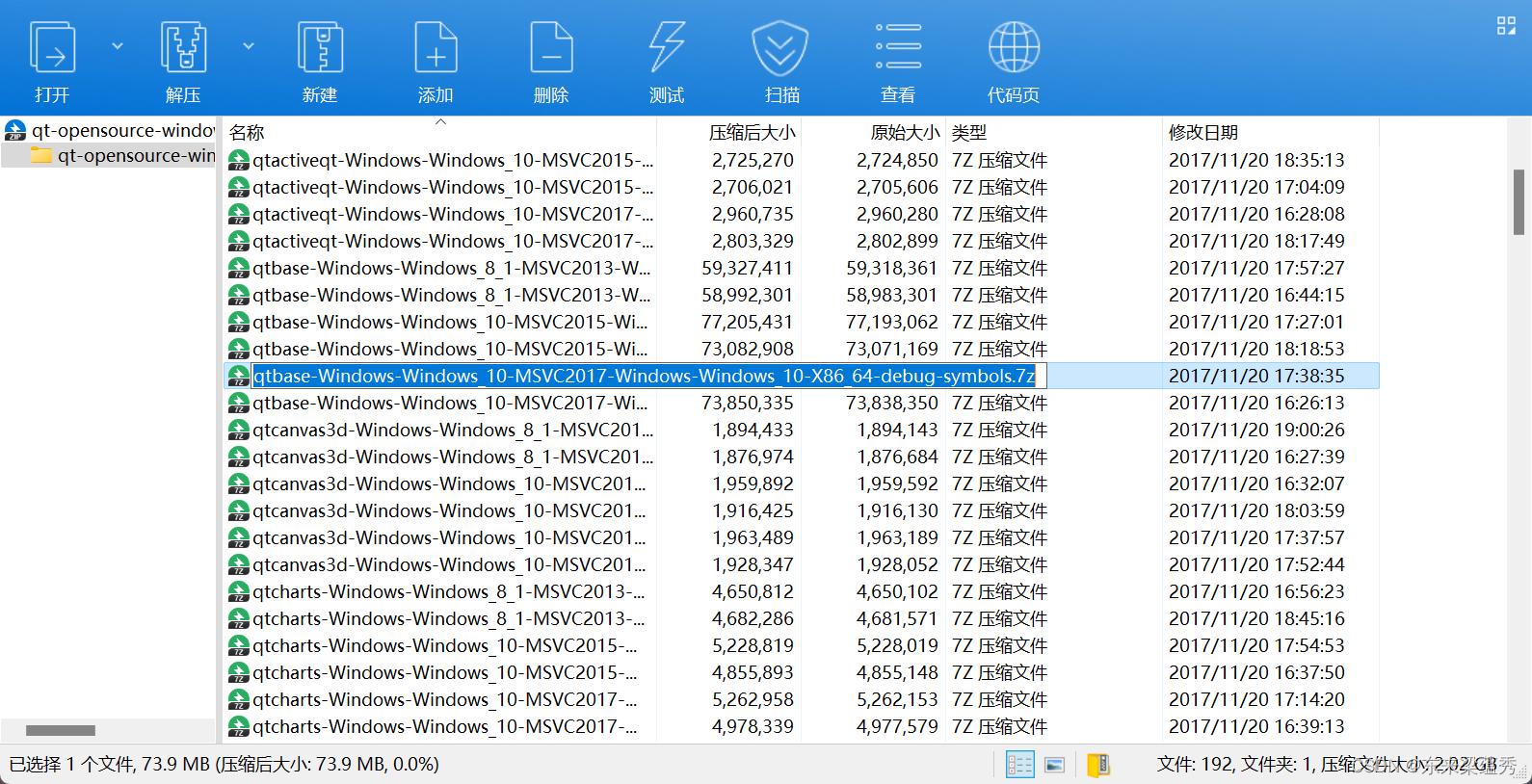Click the archive icon of the root tree node
Screen dimensions: 1532x784
15,130
